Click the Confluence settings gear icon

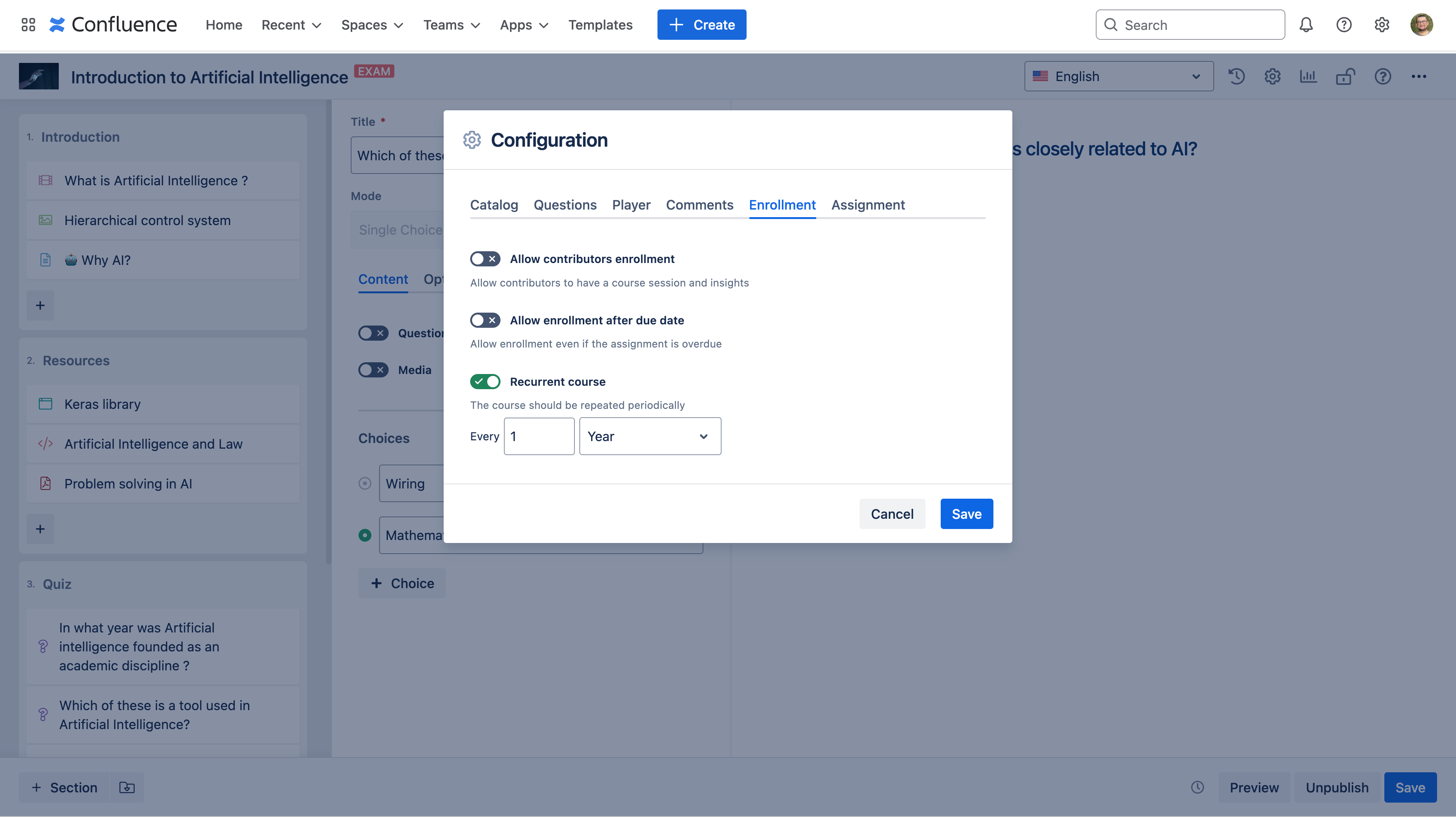pos(1382,25)
